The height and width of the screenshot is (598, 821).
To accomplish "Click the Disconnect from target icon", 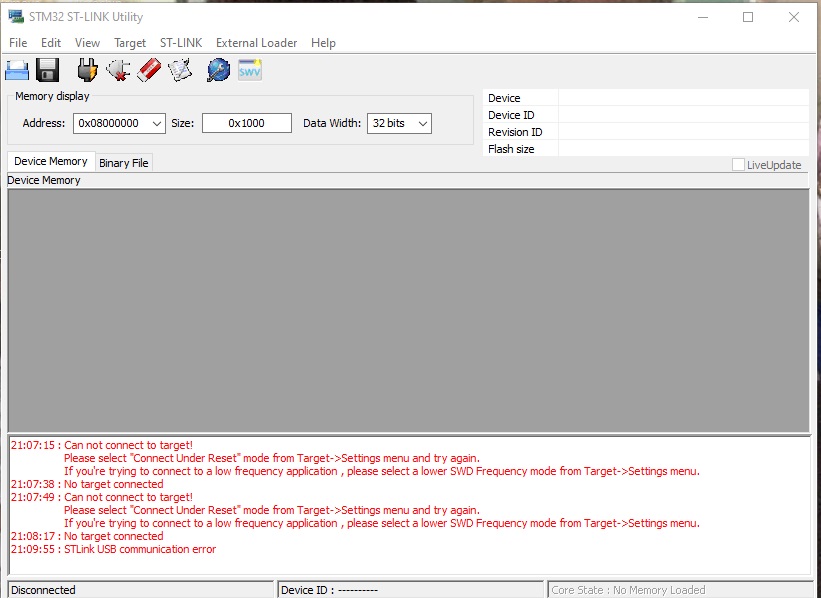I will point(118,70).
